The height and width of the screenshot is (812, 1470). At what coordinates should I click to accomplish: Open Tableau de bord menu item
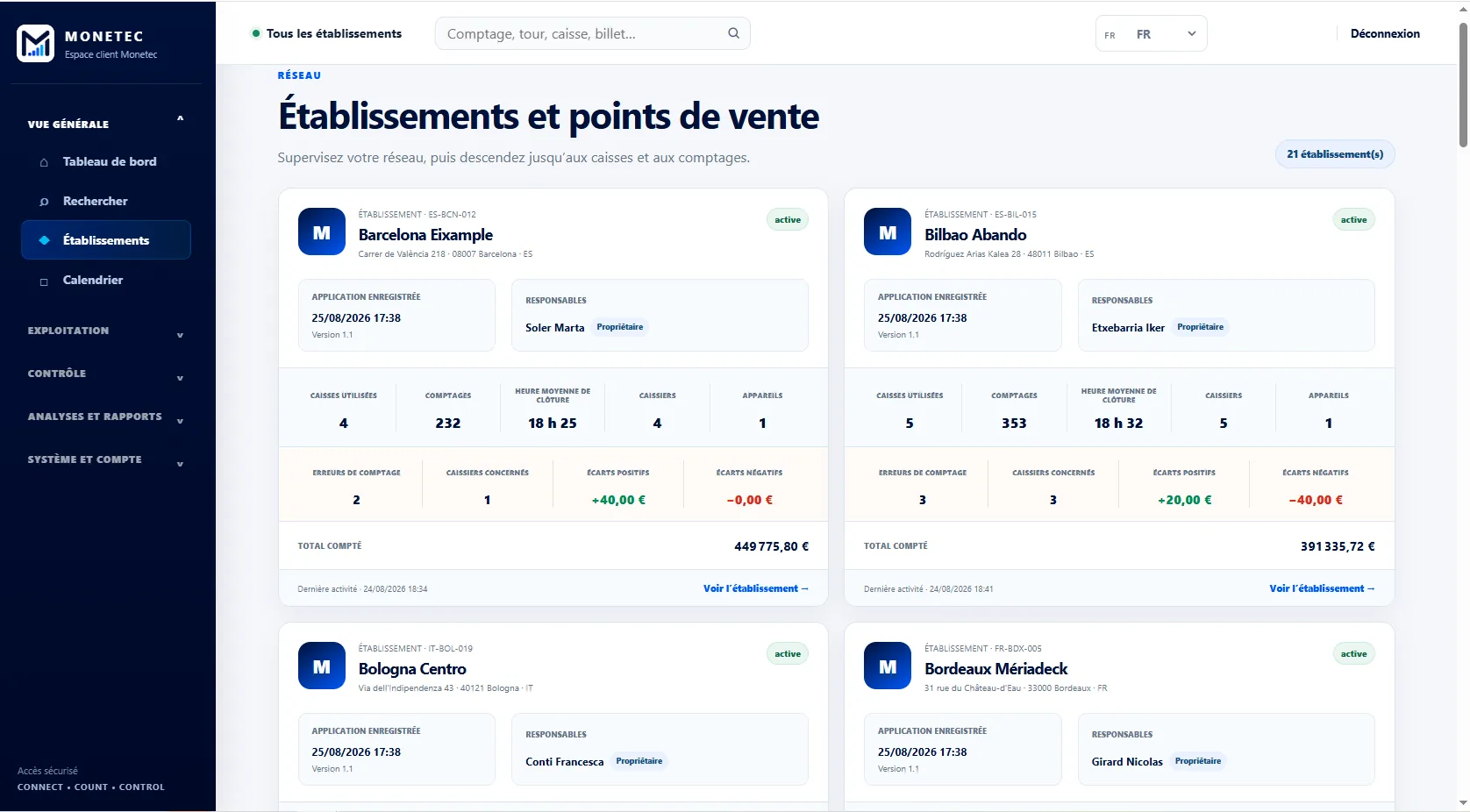(106, 161)
